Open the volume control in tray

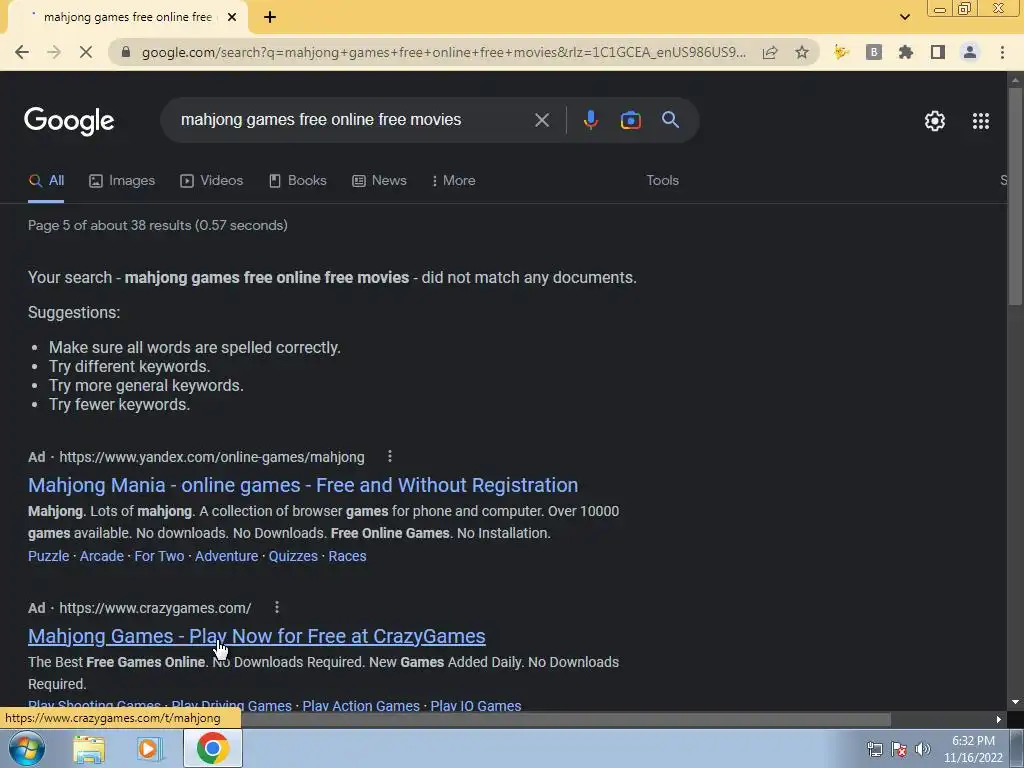(923, 749)
